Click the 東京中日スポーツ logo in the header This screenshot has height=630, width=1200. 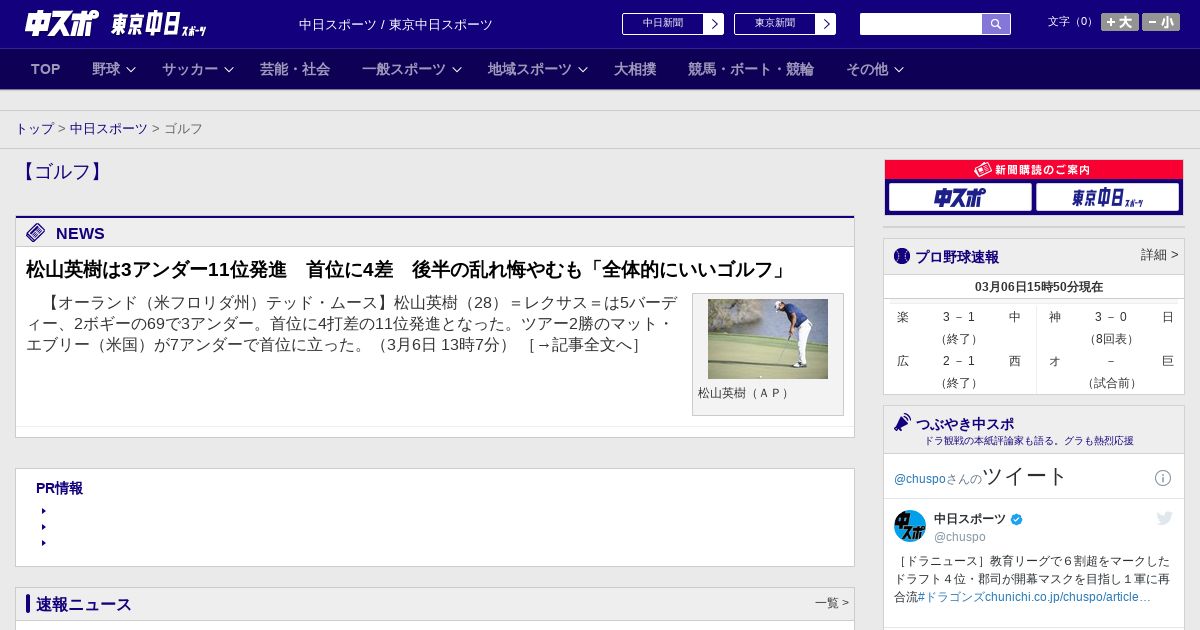pyautogui.click(x=159, y=24)
